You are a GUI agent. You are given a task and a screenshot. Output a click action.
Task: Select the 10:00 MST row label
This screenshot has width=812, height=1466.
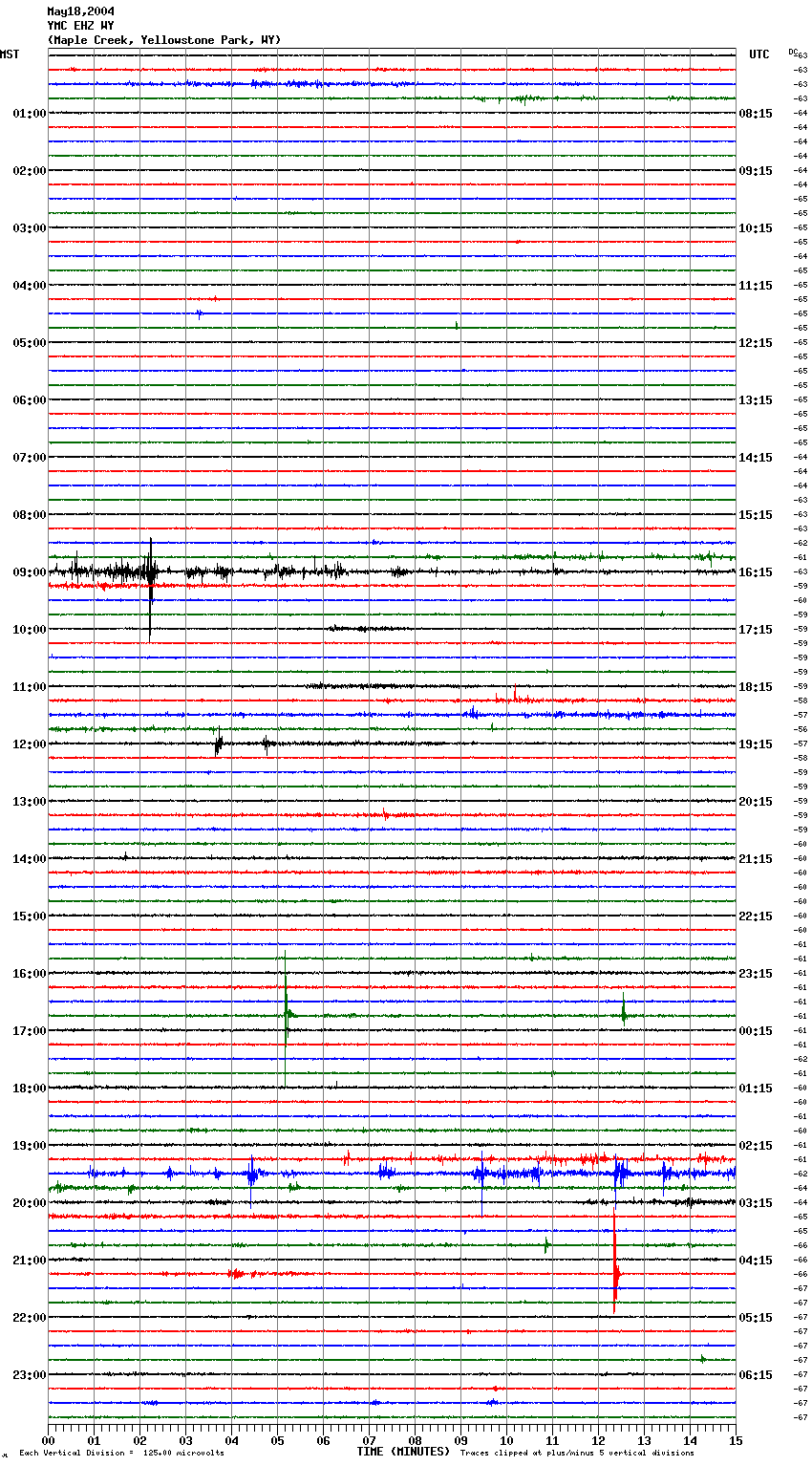pyautogui.click(x=30, y=630)
